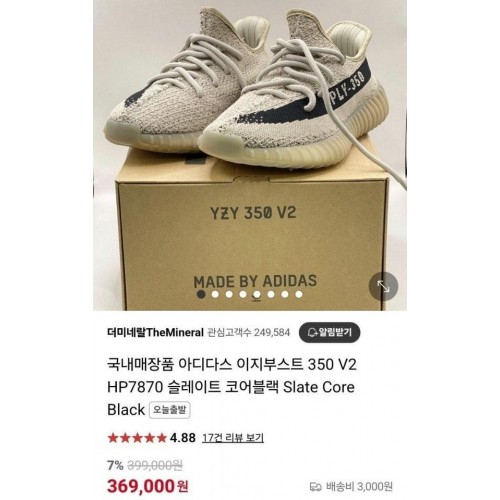Open the sixth image via dot
Screen dimensions: 500x500
271,294
